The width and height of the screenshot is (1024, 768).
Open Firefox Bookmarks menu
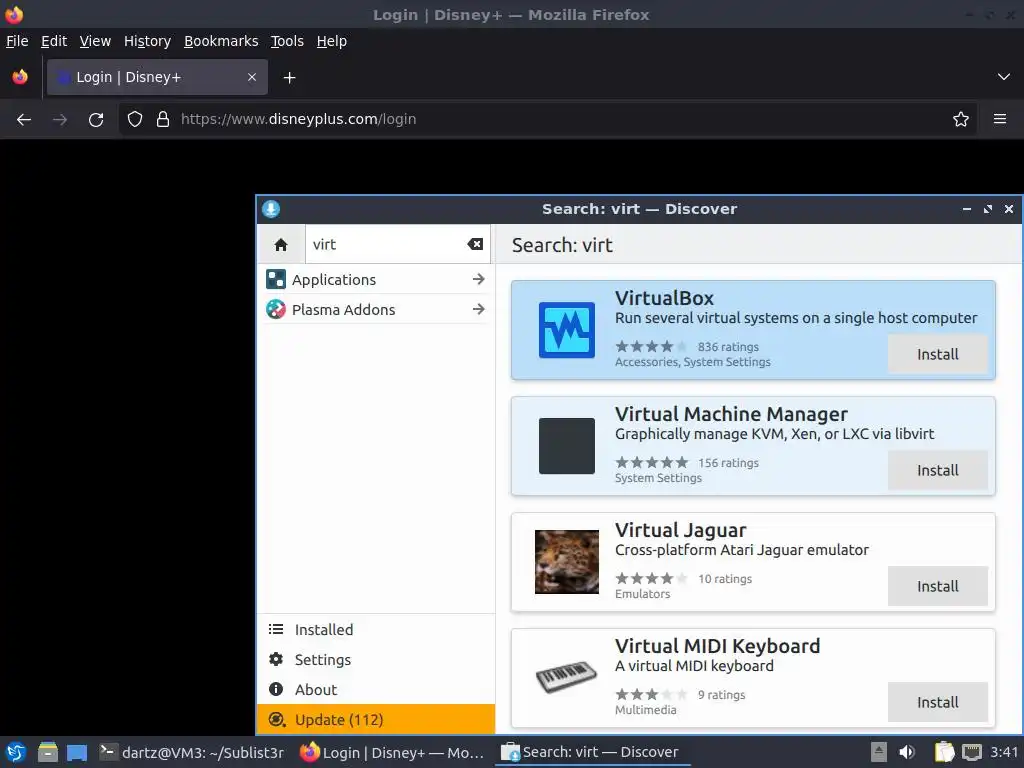point(221,41)
